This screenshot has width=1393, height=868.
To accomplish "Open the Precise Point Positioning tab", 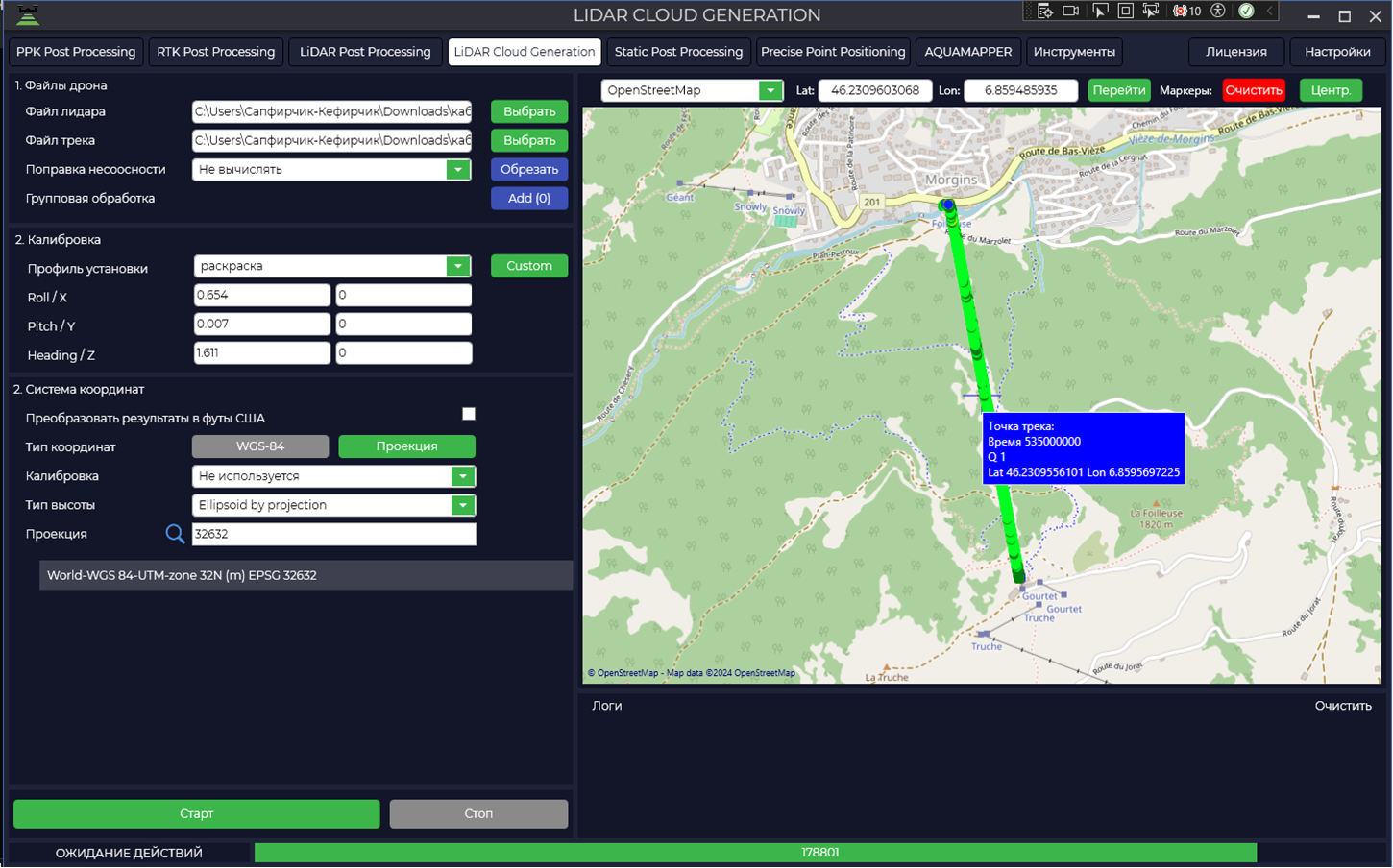I will pyautogui.click(x=833, y=52).
